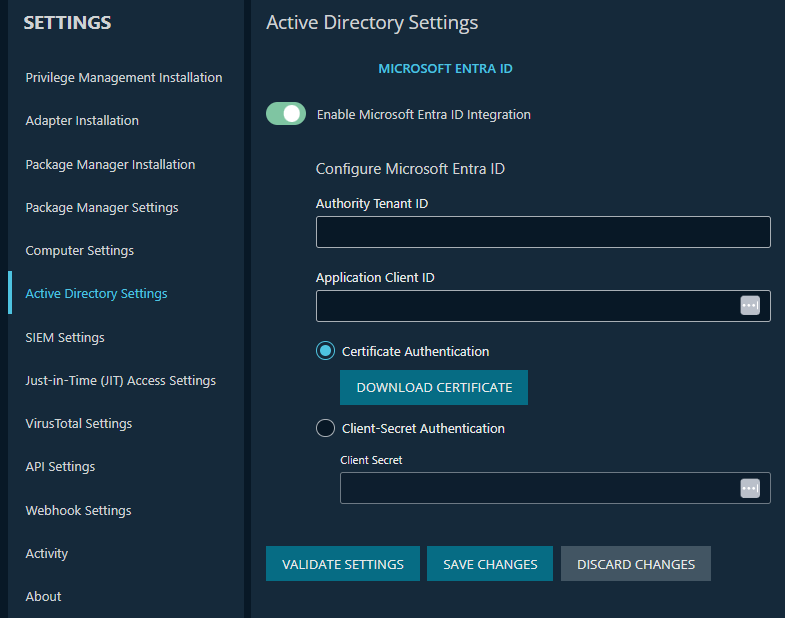Screen dimensions: 785x618
Task: Navigate to Computer Settings
Action: point(80,251)
